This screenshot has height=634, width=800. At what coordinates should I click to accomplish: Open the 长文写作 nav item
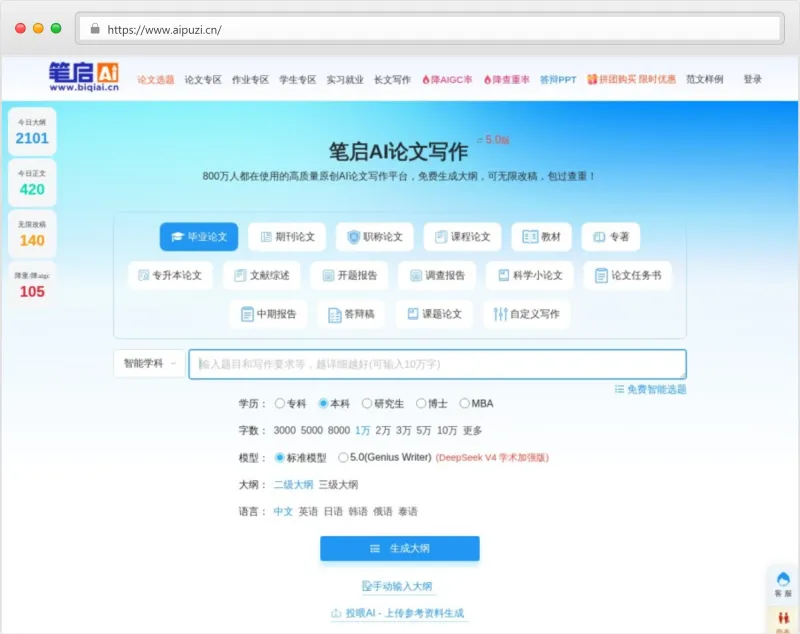[392, 80]
